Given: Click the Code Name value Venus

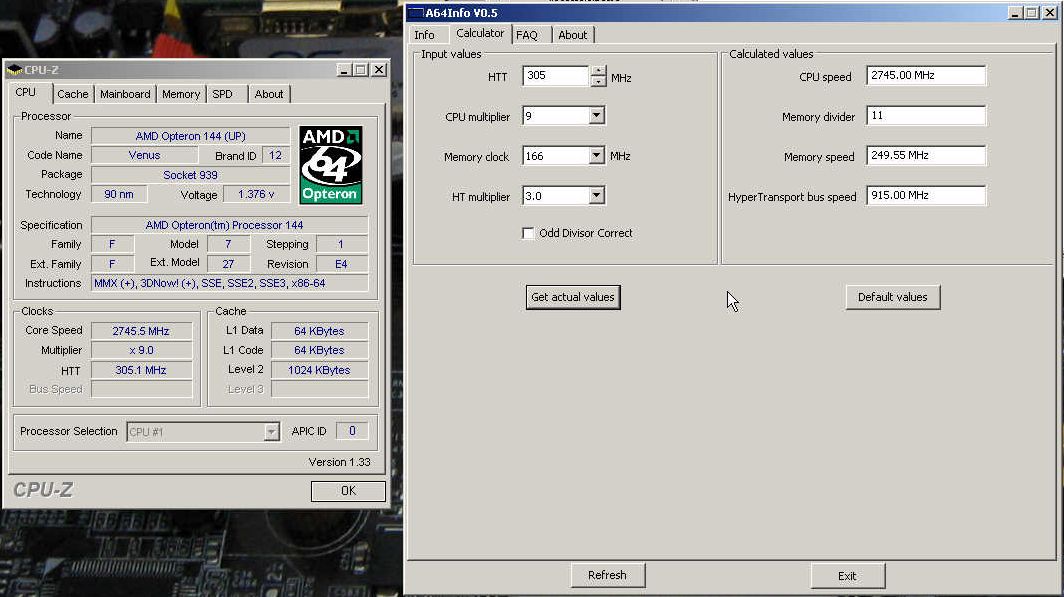Looking at the screenshot, I should tap(145, 155).
